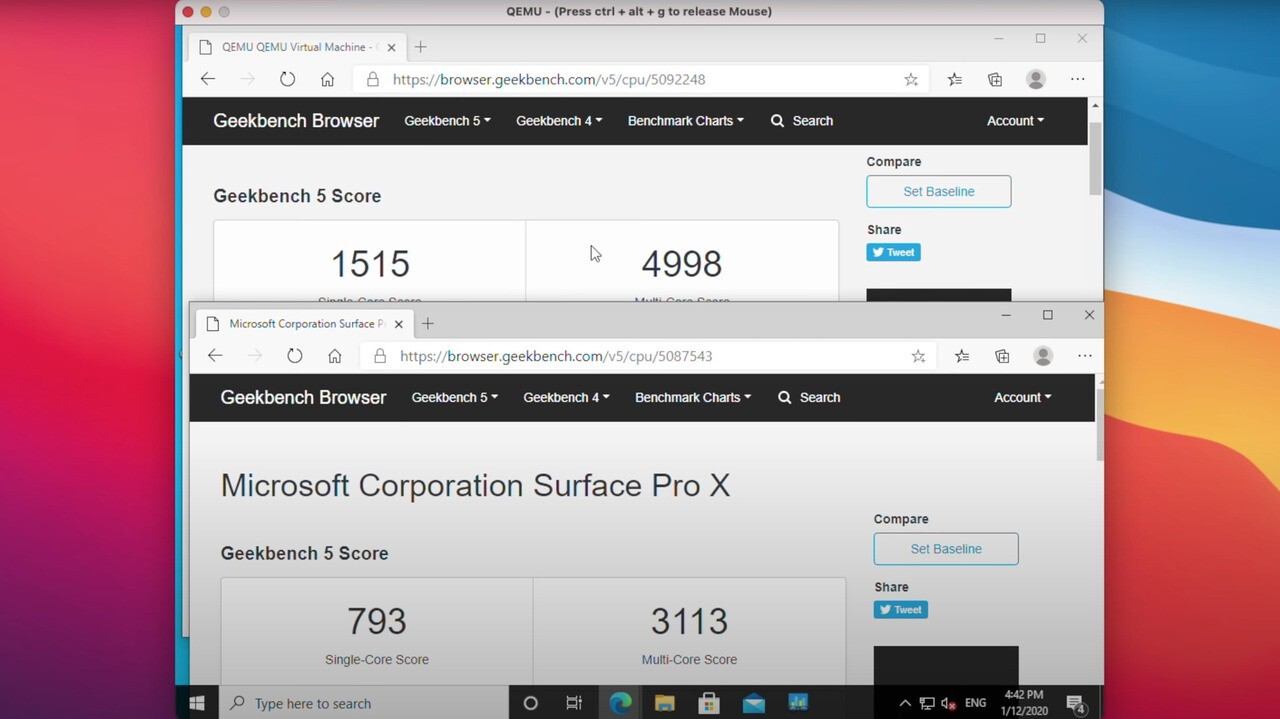The height and width of the screenshot is (719, 1280).
Task: Click profile avatar in upper browser toolbar
Action: 1035,80
